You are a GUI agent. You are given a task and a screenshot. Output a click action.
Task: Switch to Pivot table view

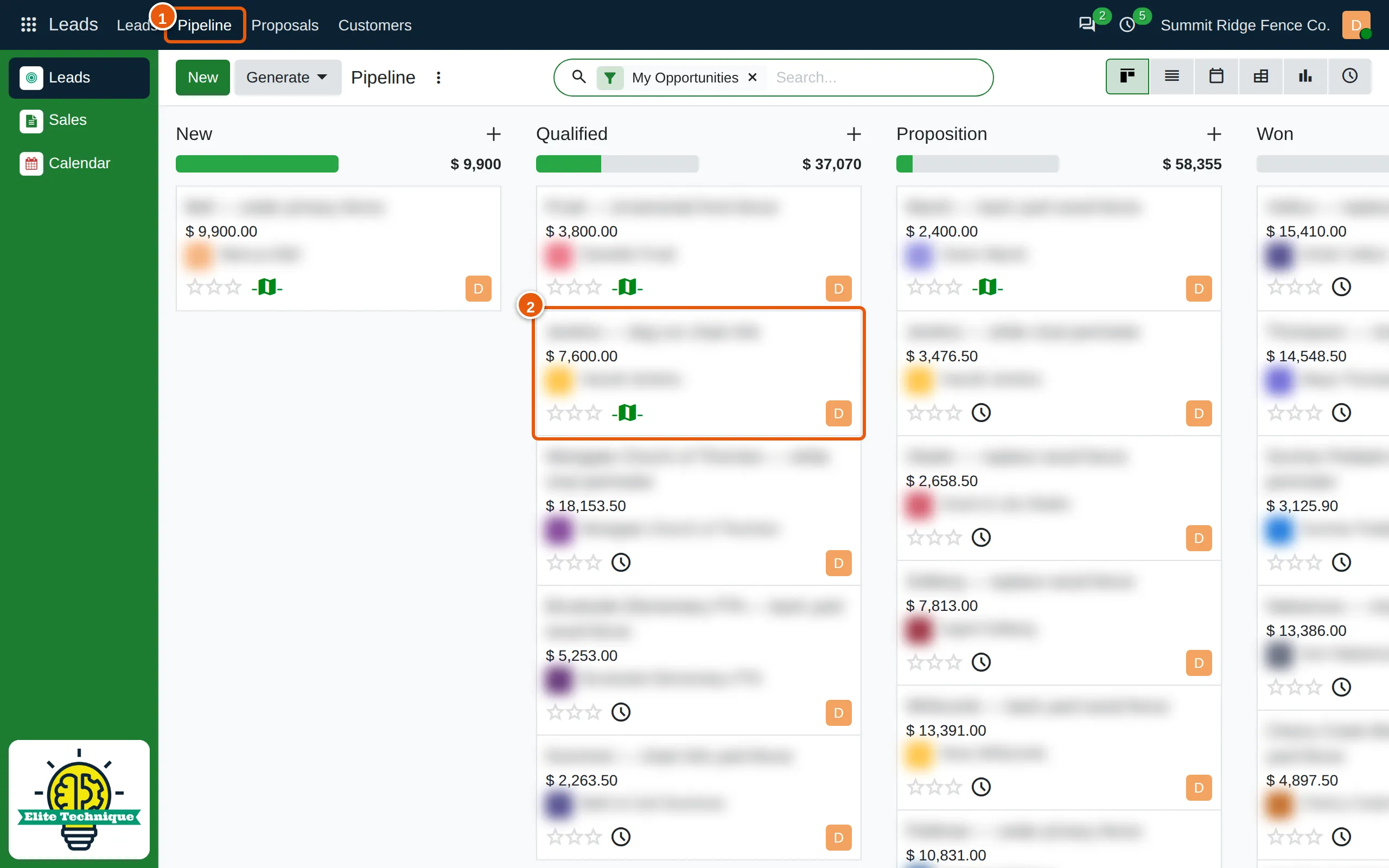click(1260, 76)
